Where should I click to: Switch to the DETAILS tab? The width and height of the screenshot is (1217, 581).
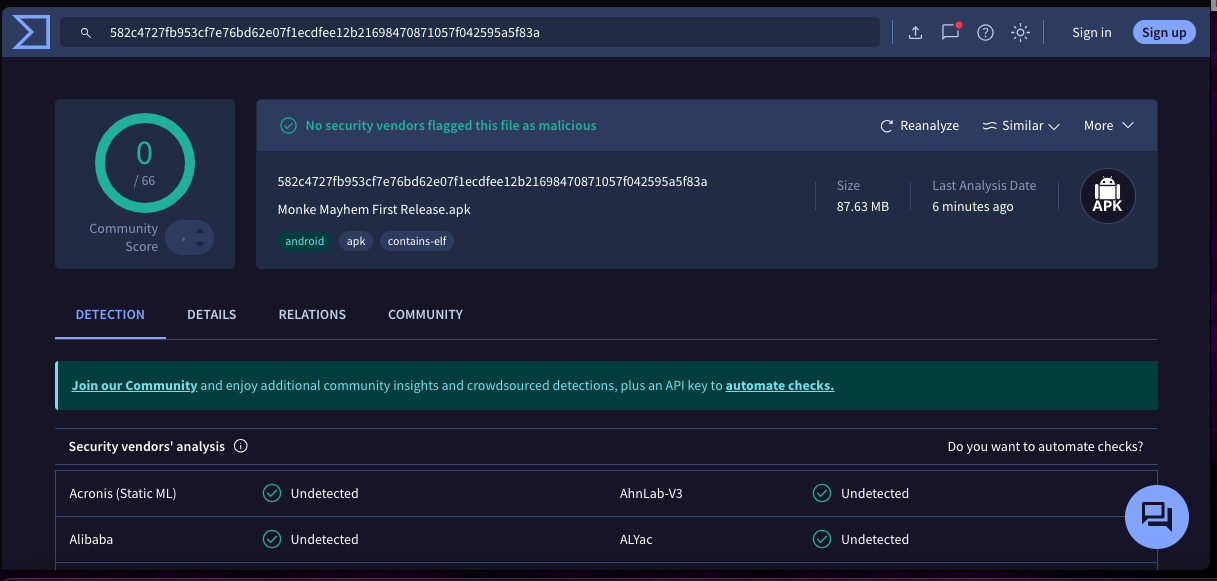[x=212, y=314]
